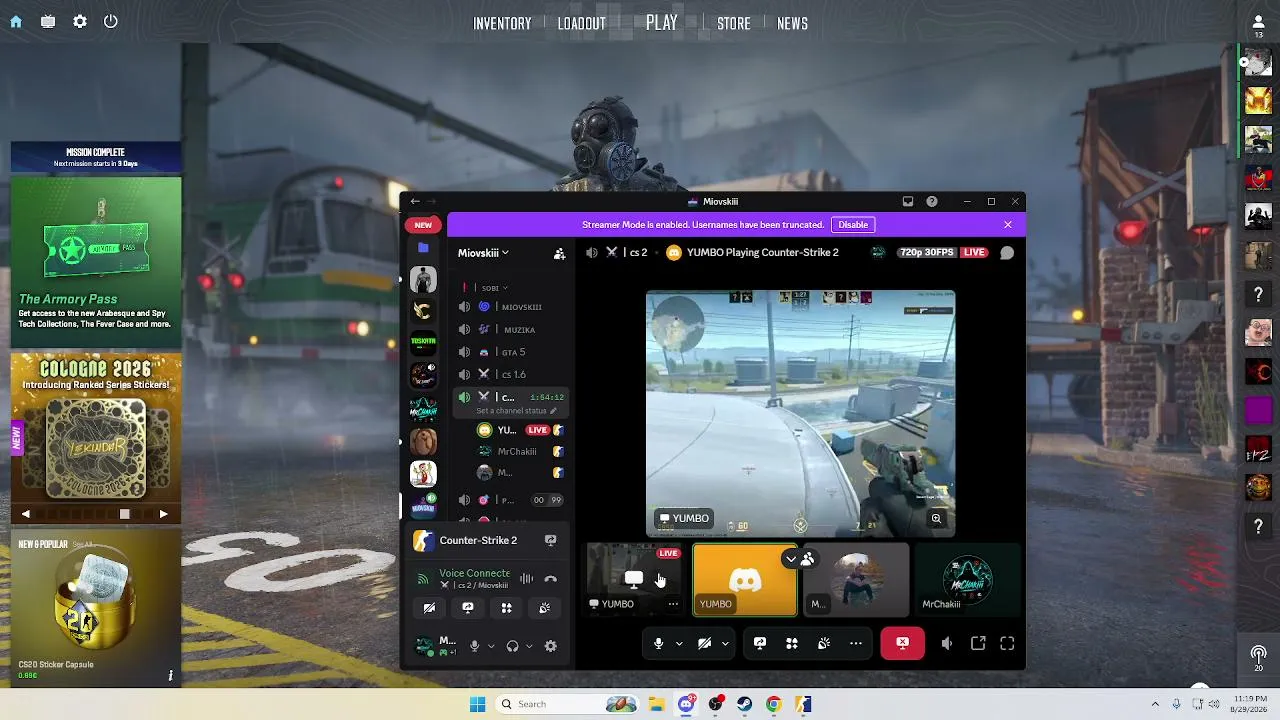Screen dimensions: 1280x720
Task: Open soundboard in the voice panel
Action: pos(544,608)
